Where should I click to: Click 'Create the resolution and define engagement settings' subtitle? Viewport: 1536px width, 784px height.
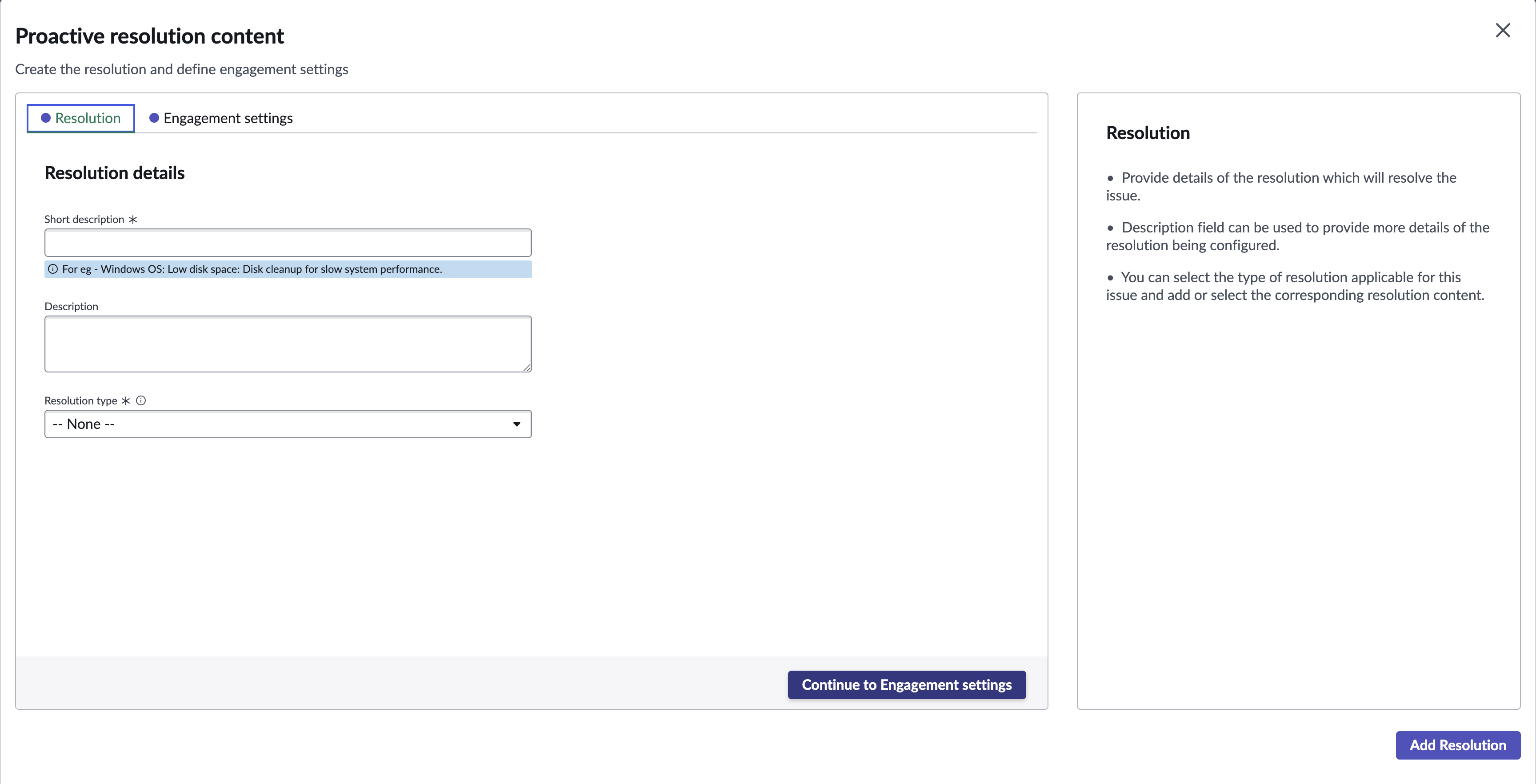pos(182,69)
